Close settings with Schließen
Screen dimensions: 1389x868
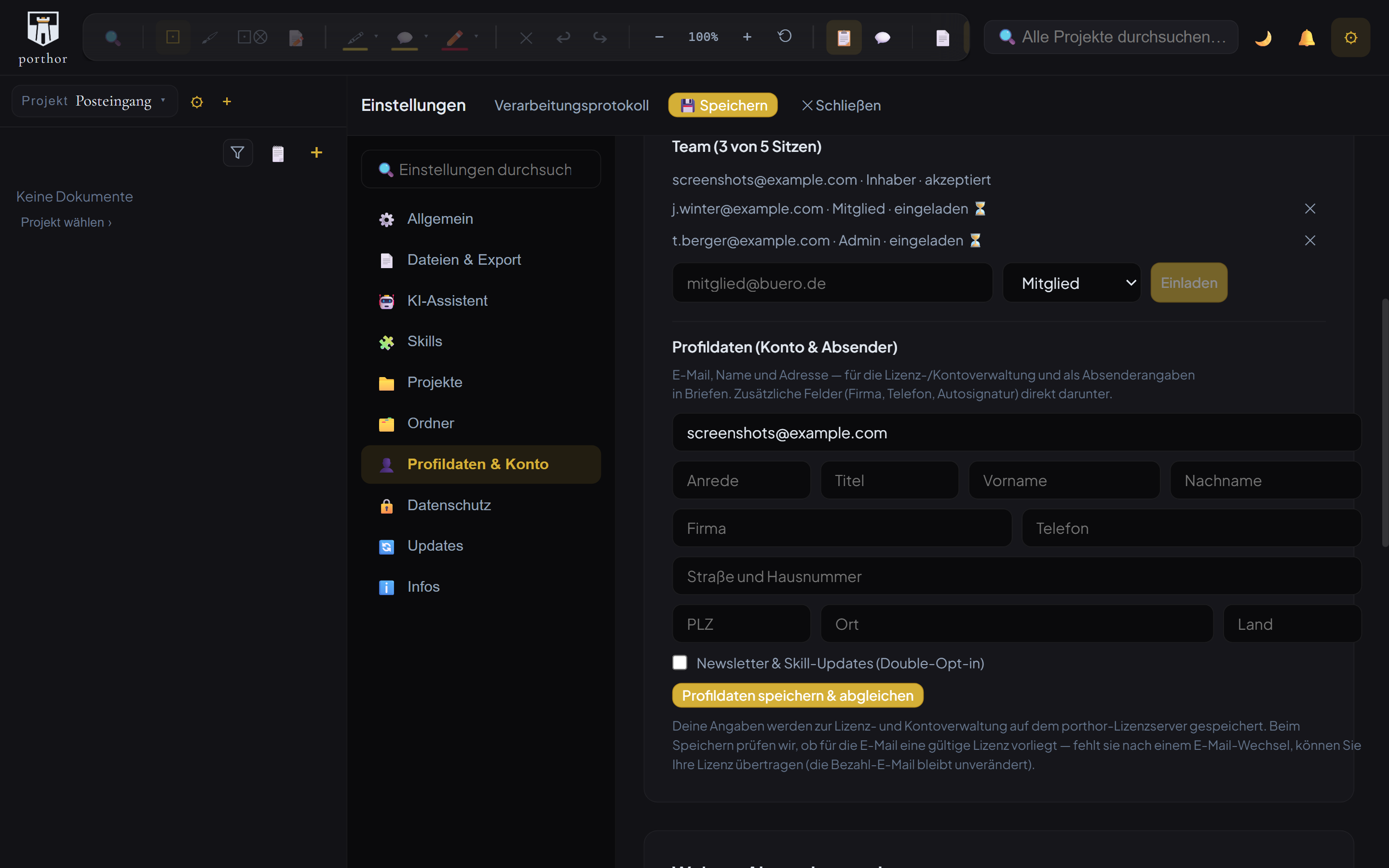[841, 106]
